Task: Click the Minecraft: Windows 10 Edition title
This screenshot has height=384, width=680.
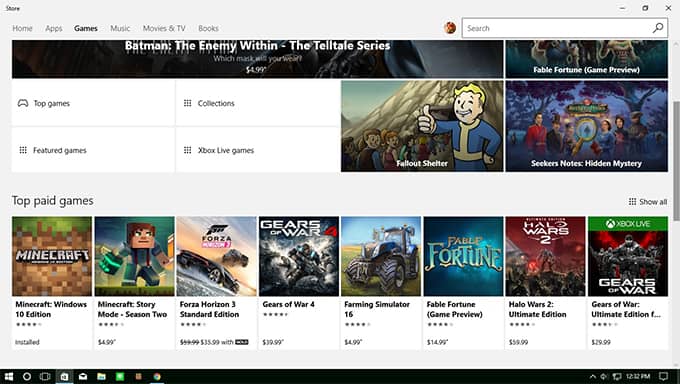Action: 51,309
